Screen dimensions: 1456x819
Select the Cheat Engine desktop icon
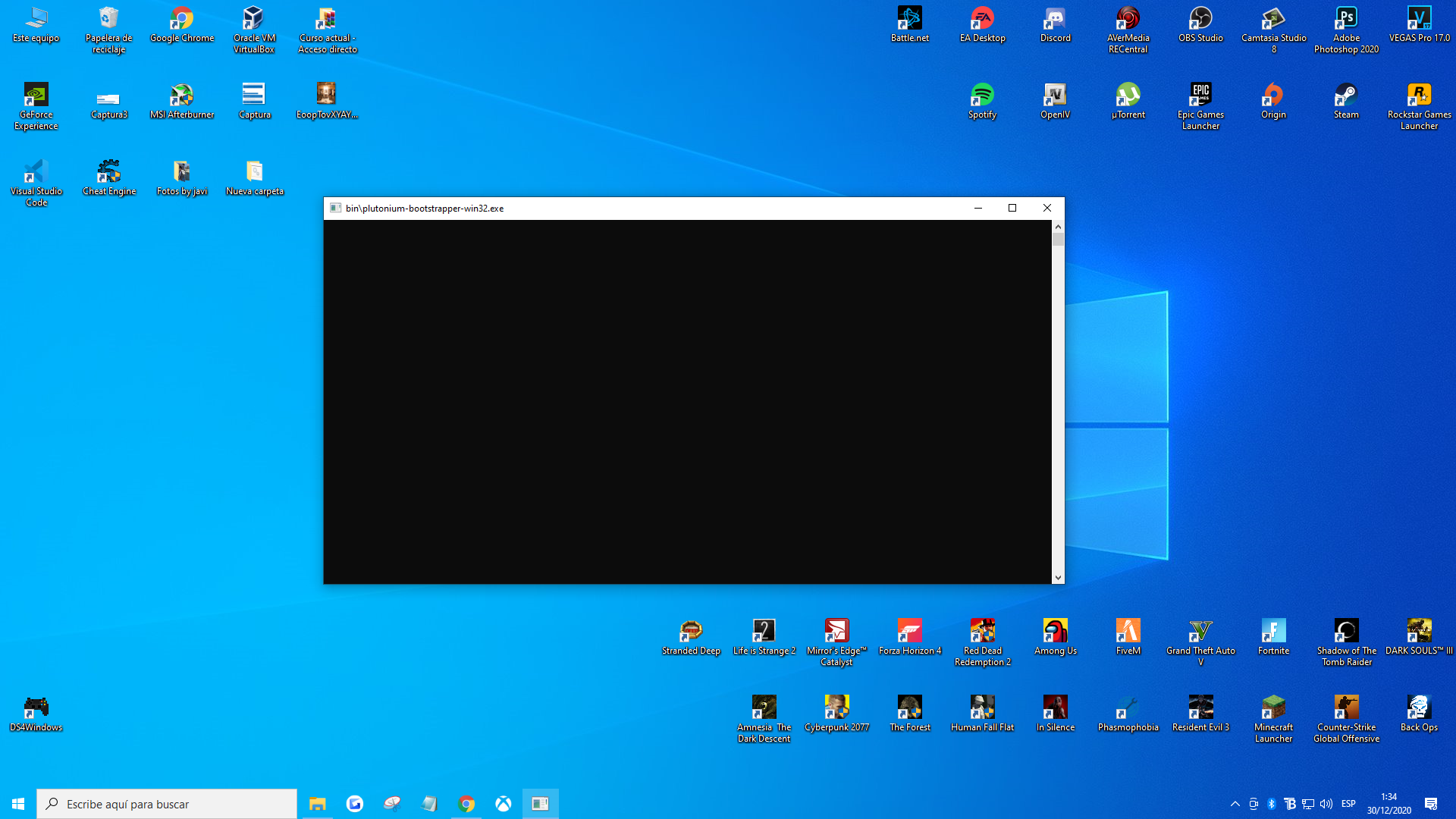tap(108, 178)
